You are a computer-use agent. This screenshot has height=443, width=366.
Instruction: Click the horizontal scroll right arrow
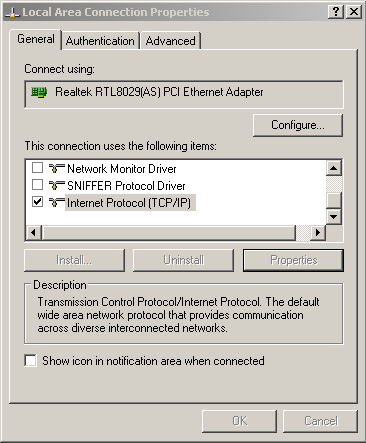[x=318, y=232]
